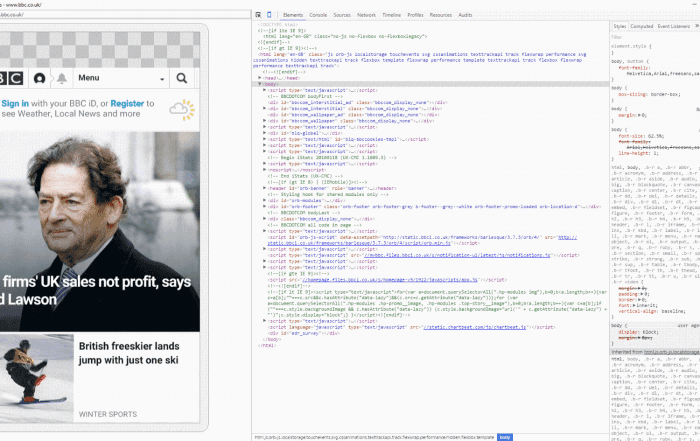This screenshot has width=700, height=441.
Task: Click the font-size 62.5% declaration
Action: (641, 136)
